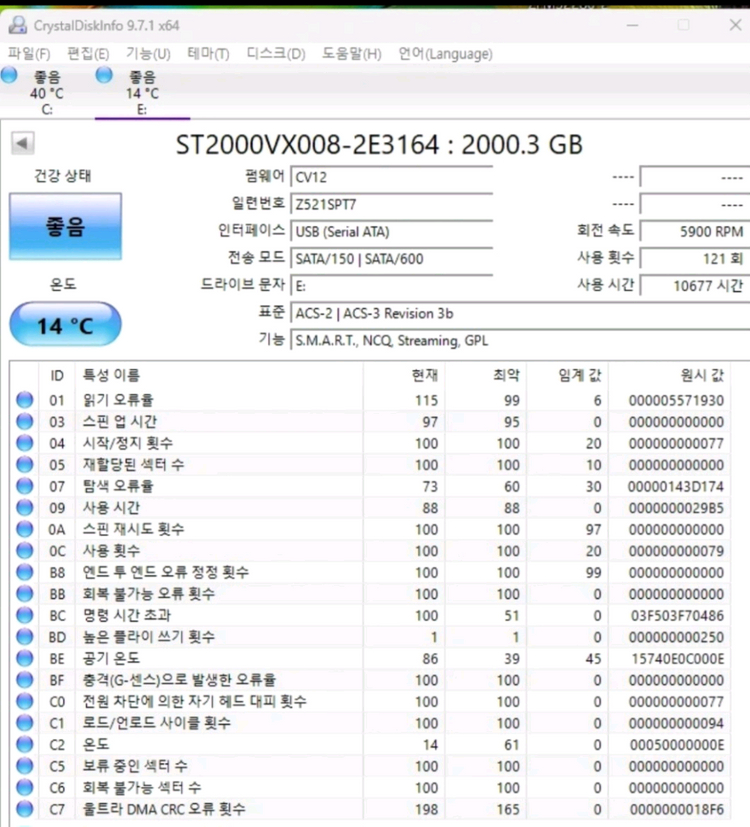Click the 특성 이름 column header
The image size is (750, 827).
pyautogui.click(x=219, y=376)
